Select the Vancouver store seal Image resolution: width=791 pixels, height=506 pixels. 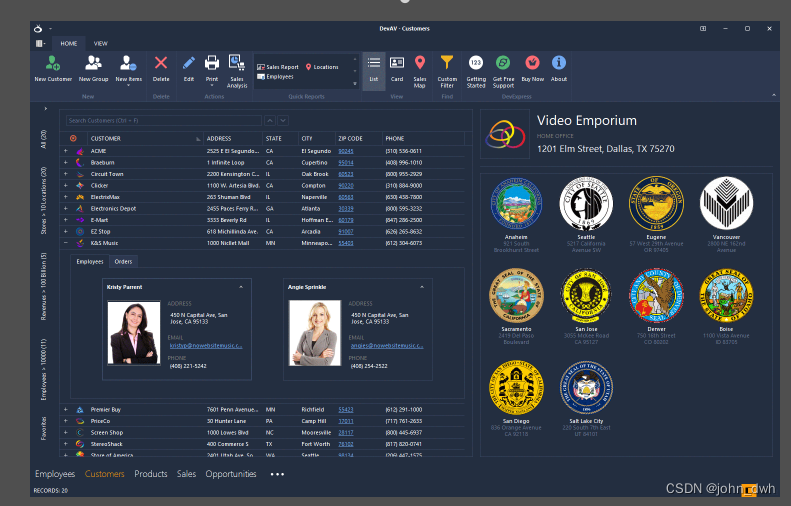726,203
